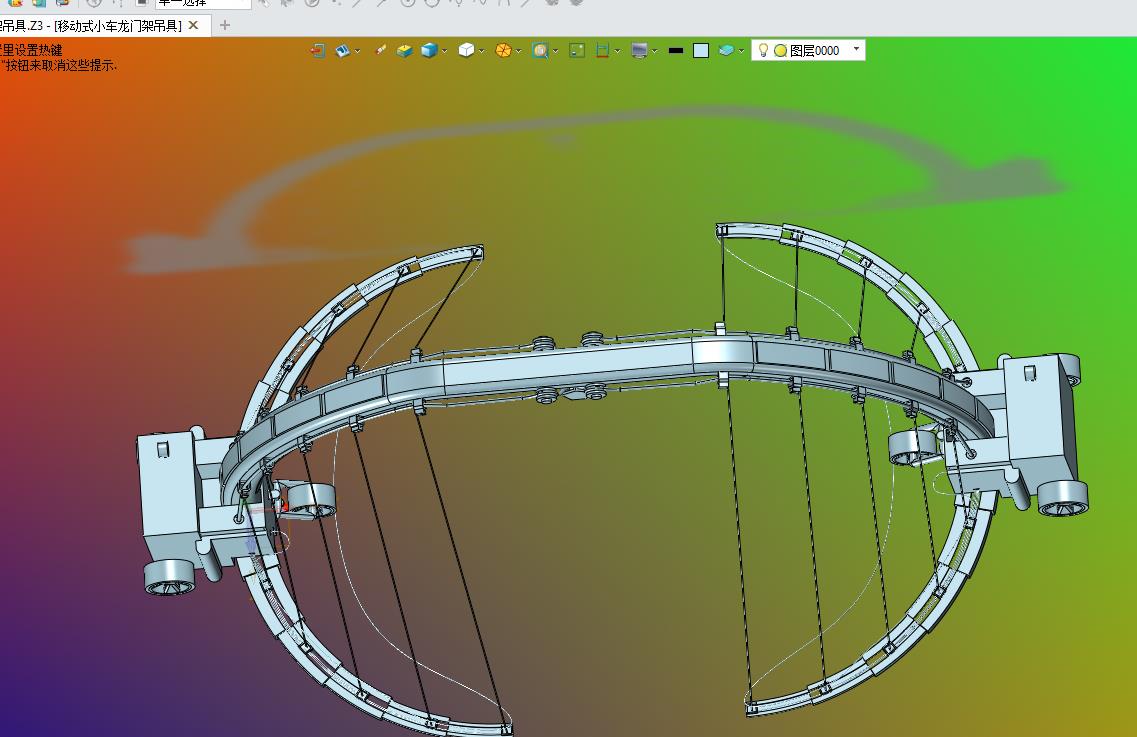Open the 图层0000 layer dropdown

coord(856,49)
